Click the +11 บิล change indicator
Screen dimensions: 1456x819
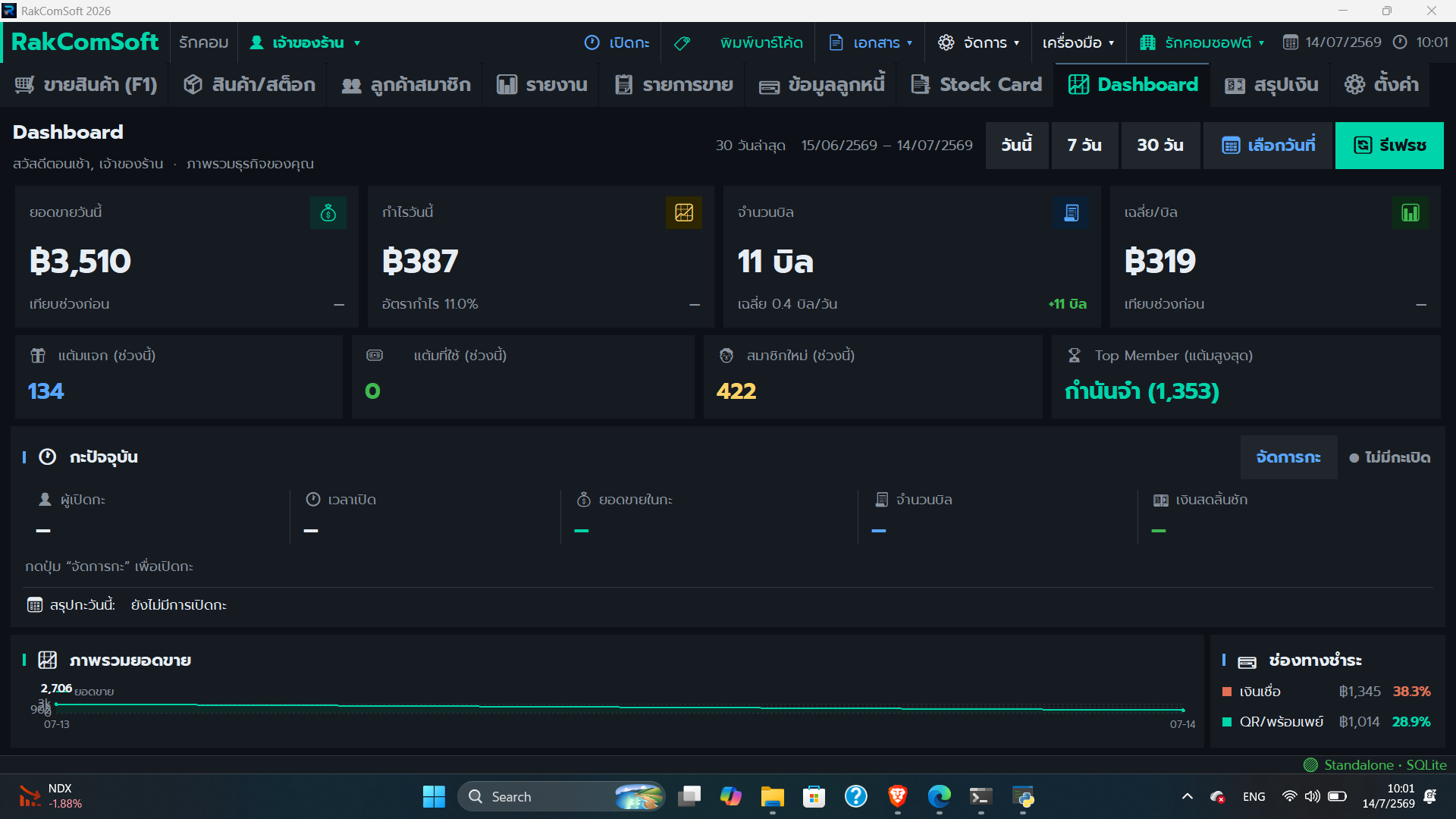pos(1067,304)
